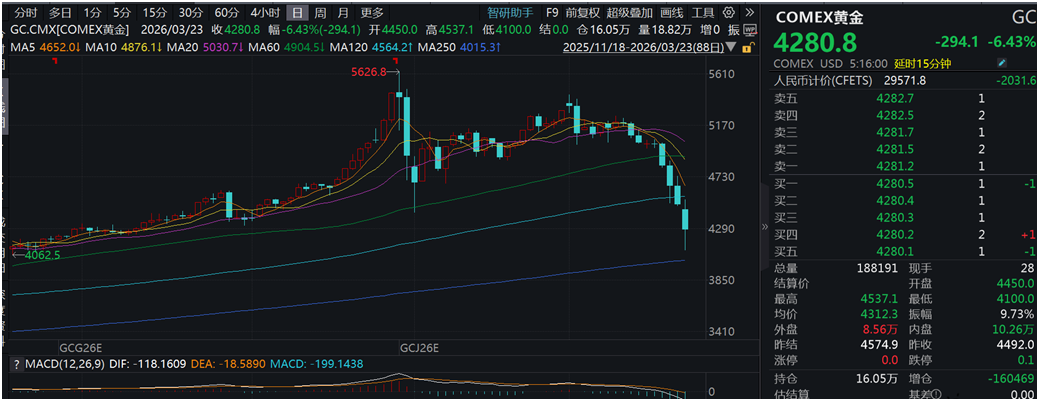Viewport: 1039px width, 401px height.
Task: Click the 4062.5 low price marker
Action: pos(44,253)
